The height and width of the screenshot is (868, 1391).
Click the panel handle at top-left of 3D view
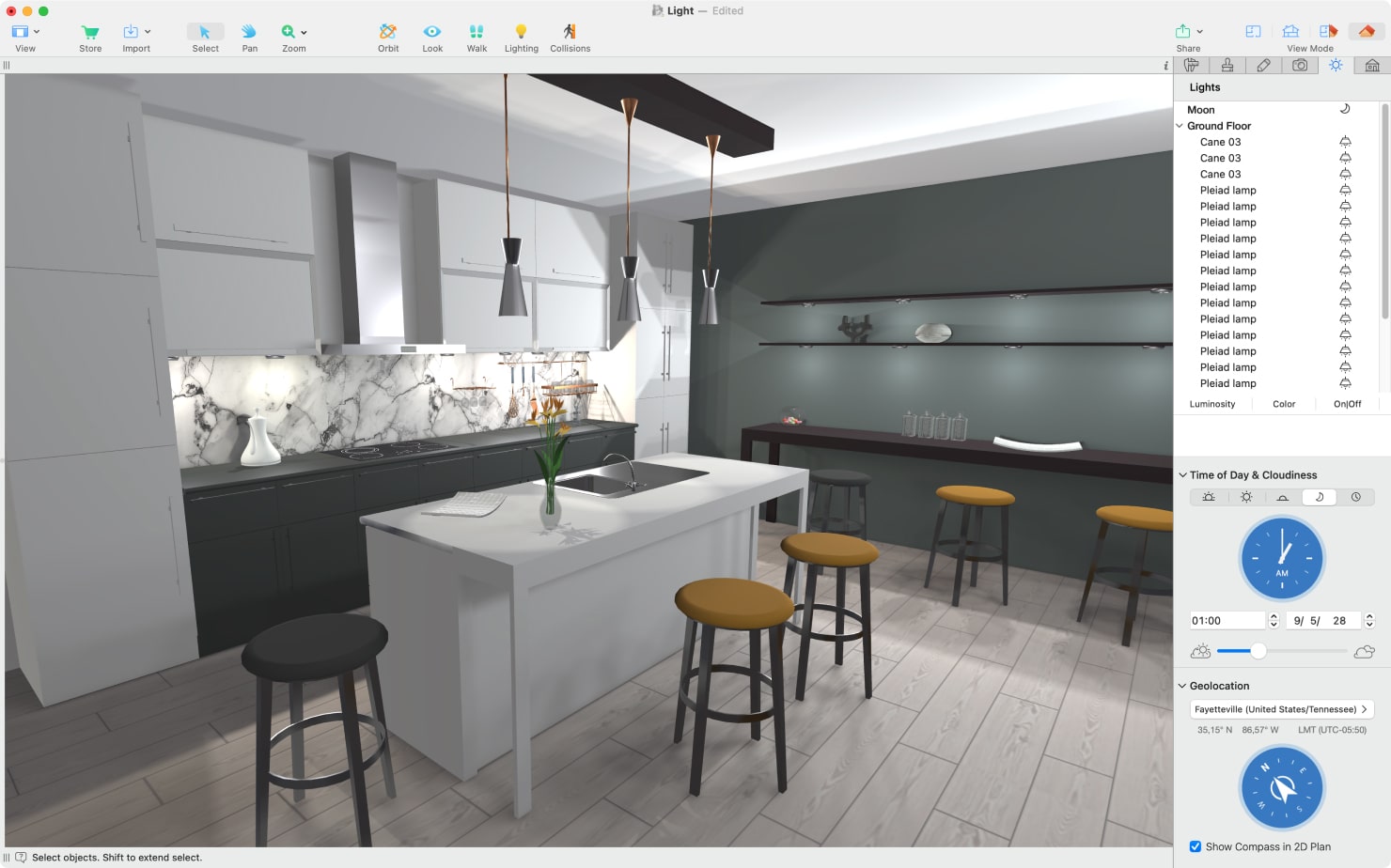[7, 65]
